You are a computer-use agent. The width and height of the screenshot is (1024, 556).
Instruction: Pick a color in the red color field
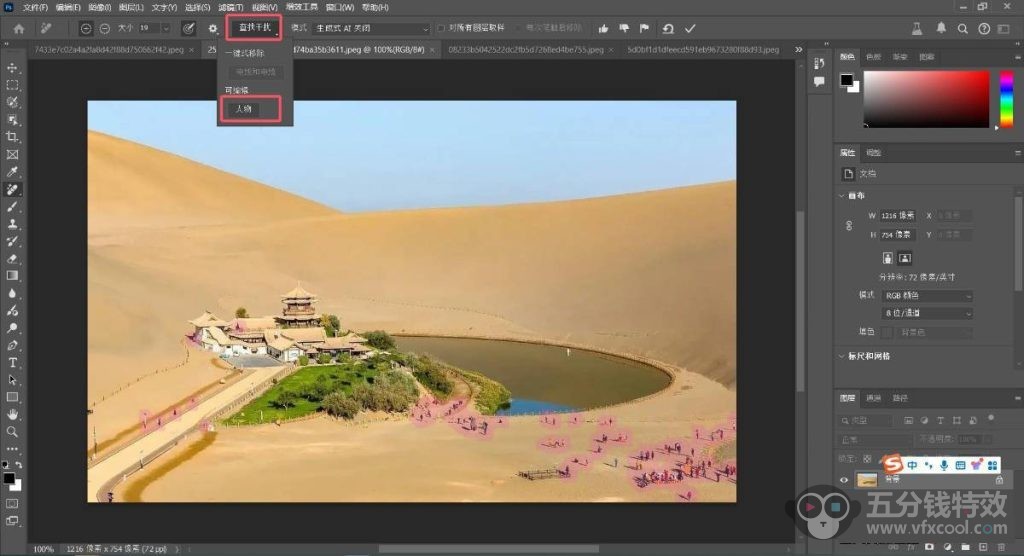click(926, 99)
